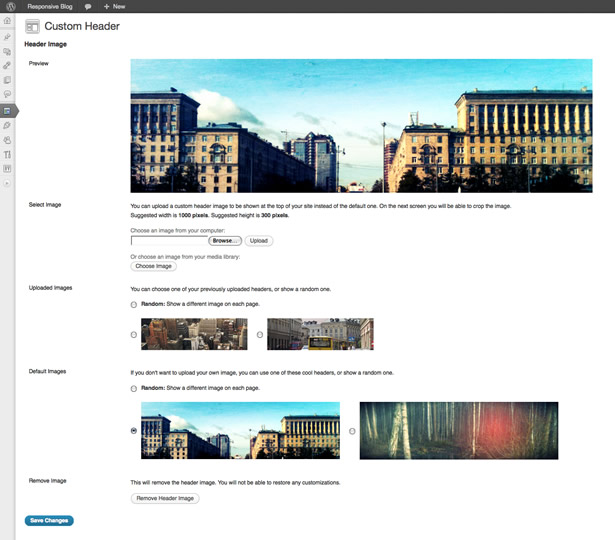The width and height of the screenshot is (615, 540).
Task: Click the Browse... file button
Action: (x=225, y=241)
